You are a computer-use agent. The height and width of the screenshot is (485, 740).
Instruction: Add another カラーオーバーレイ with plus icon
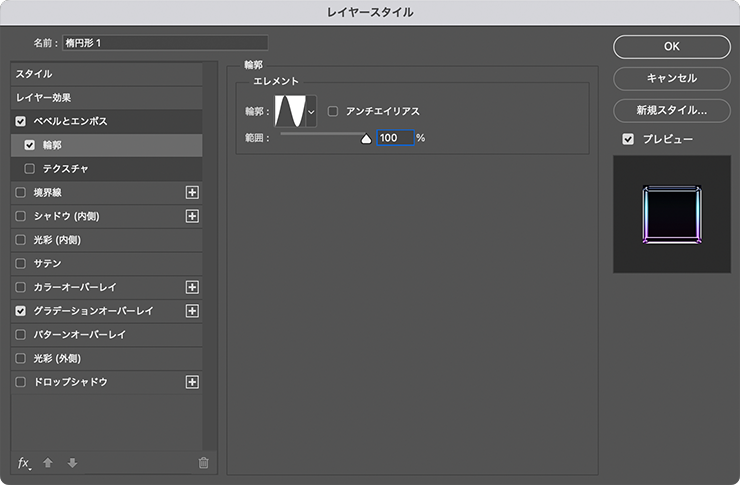[x=193, y=287]
